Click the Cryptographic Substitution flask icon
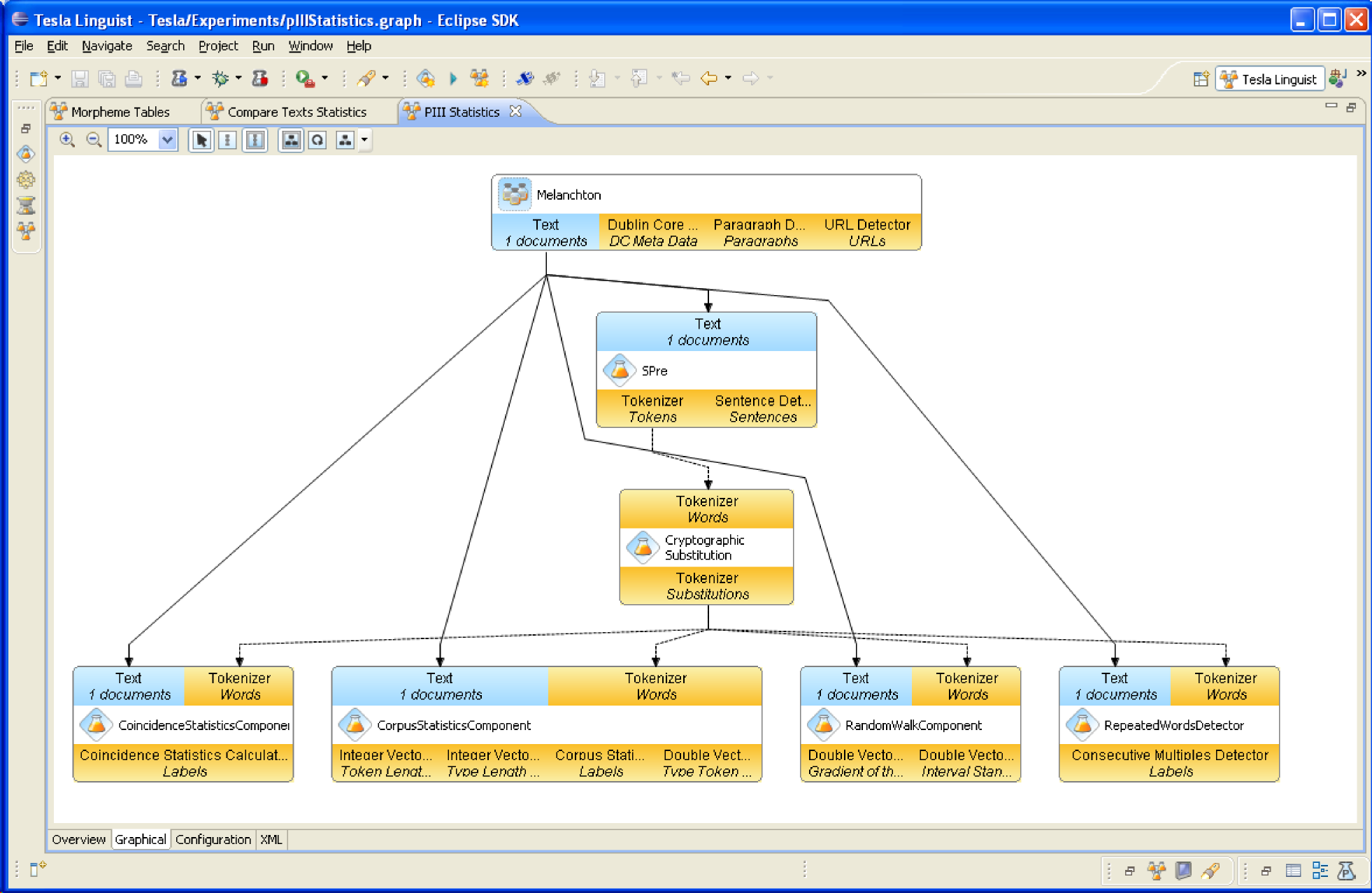This screenshot has height=893, width=1372. coord(642,548)
